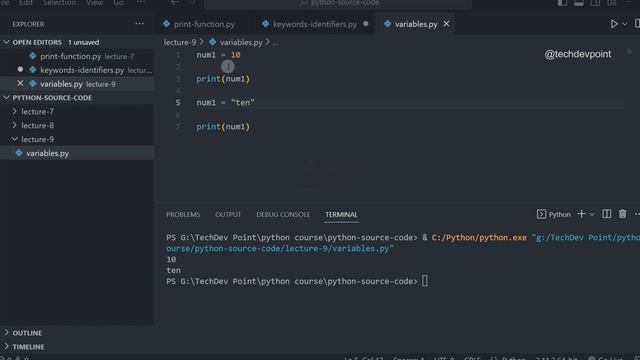Select the TERMINAL panel tab
The image size is (640, 360).
coord(341,214)
